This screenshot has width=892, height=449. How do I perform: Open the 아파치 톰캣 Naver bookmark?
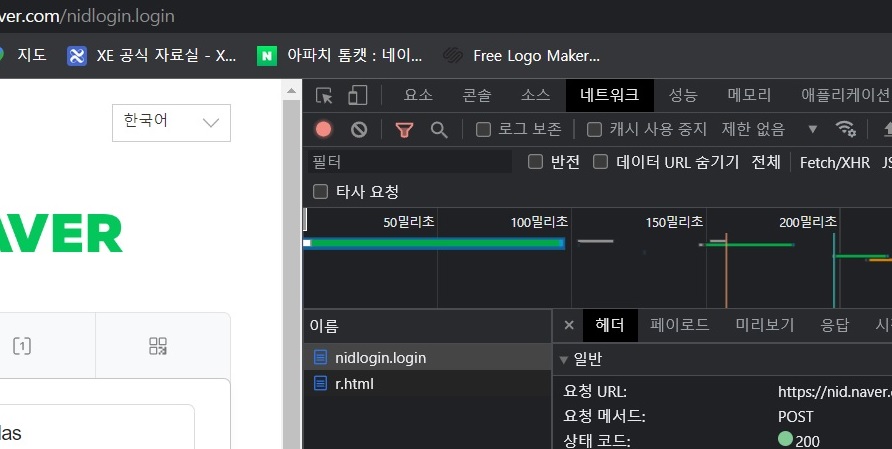coord(340,56)
